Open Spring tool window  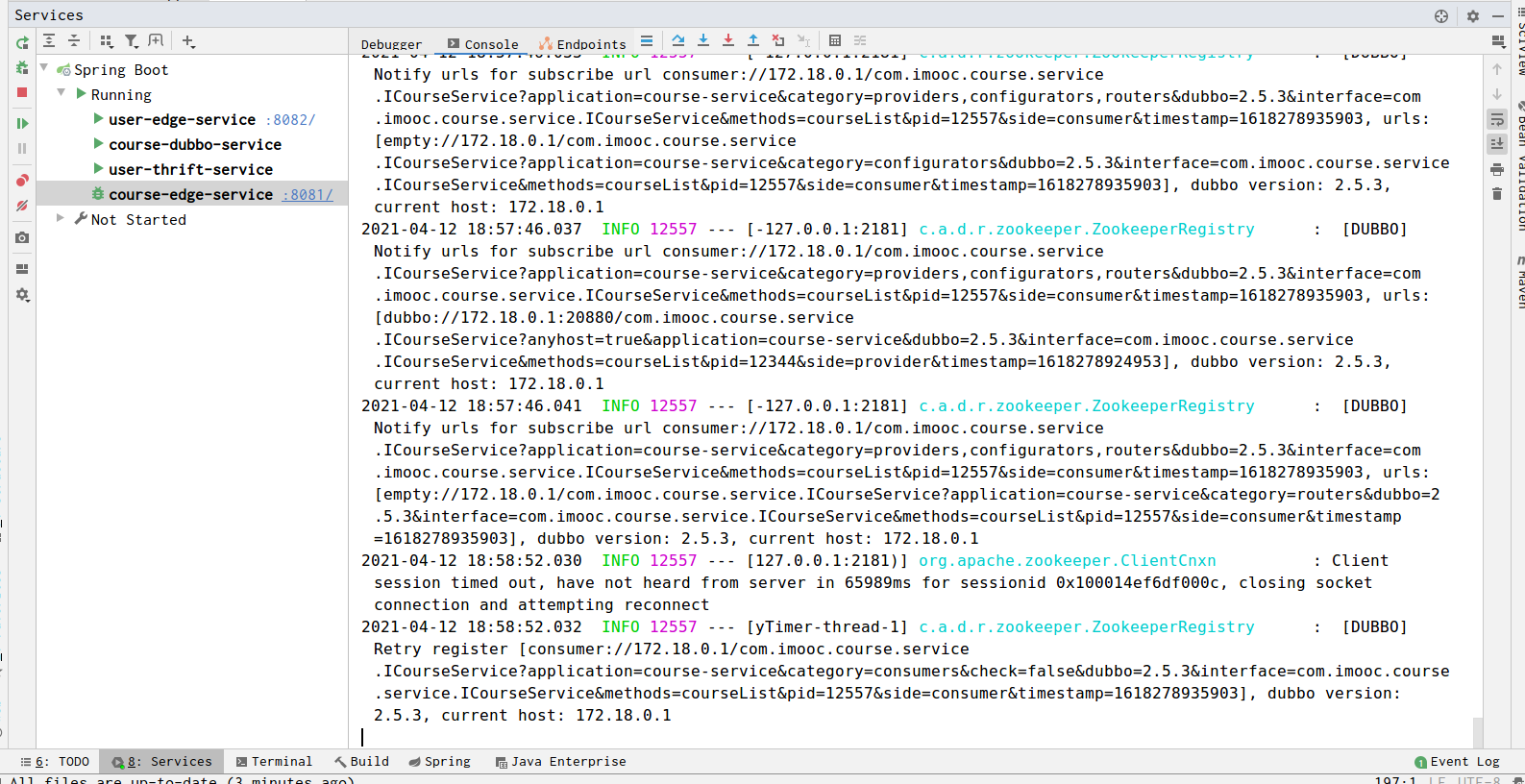(x=439, y=762)
